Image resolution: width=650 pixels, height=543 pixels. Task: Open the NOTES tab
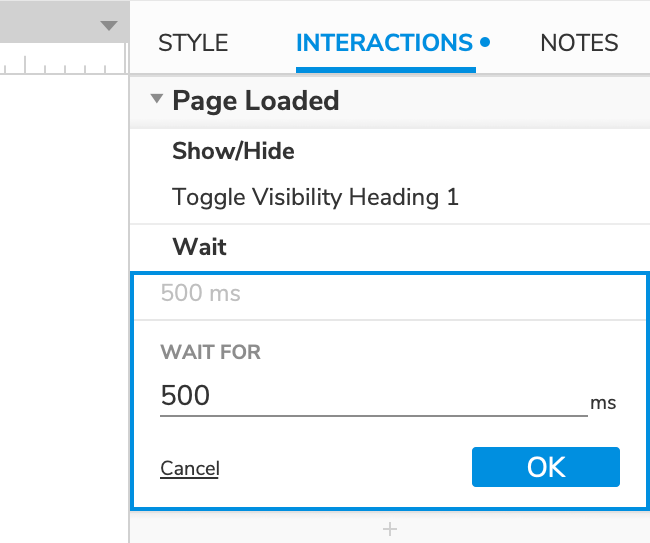tap(579, 43)
